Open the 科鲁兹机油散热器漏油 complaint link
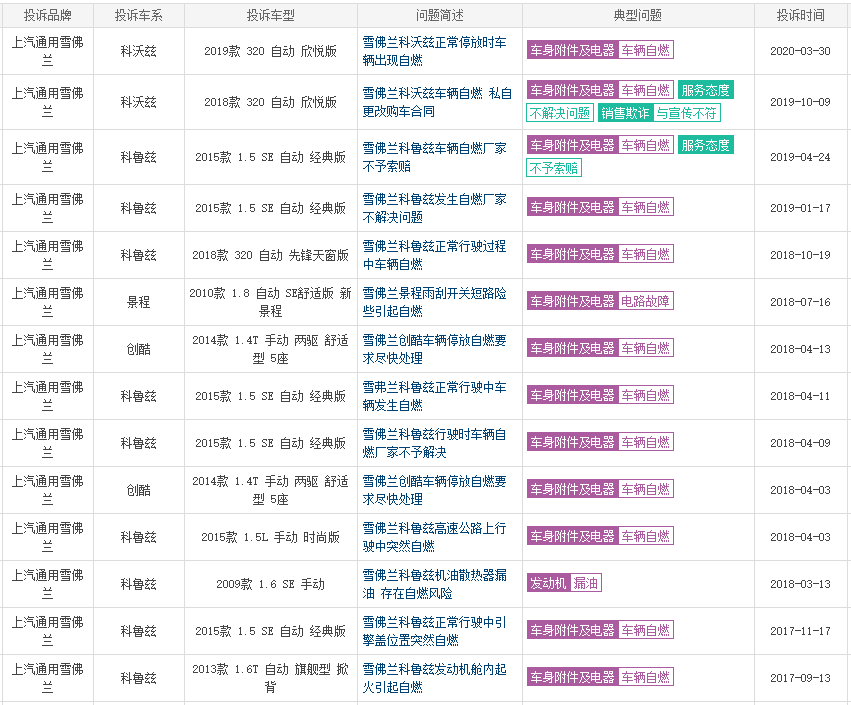 (434, 584)
